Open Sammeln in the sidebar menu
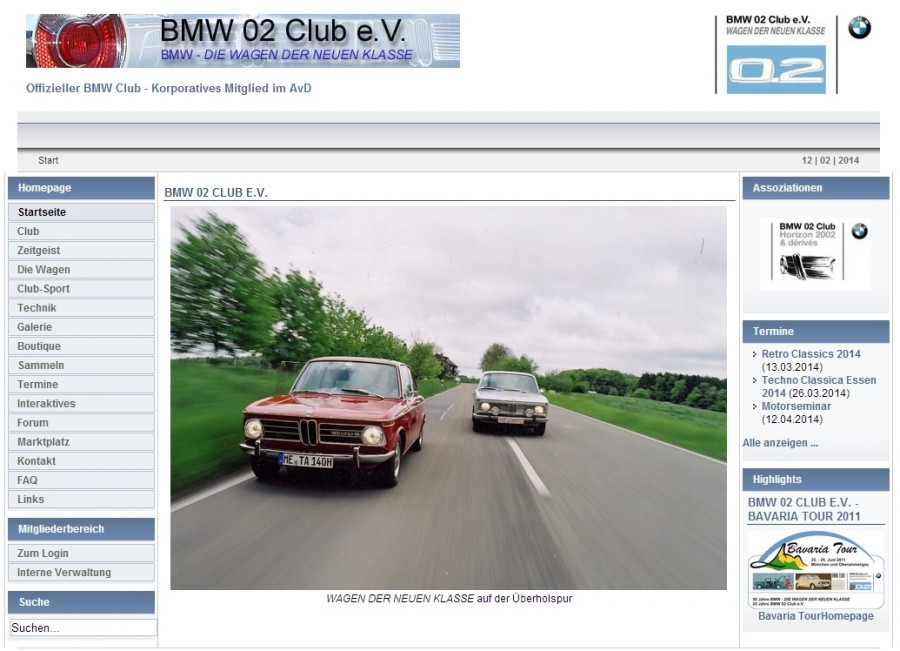Image resolution: width=900 pixels, height=651 pixels. pyautogui.click(x=82, y=365)
